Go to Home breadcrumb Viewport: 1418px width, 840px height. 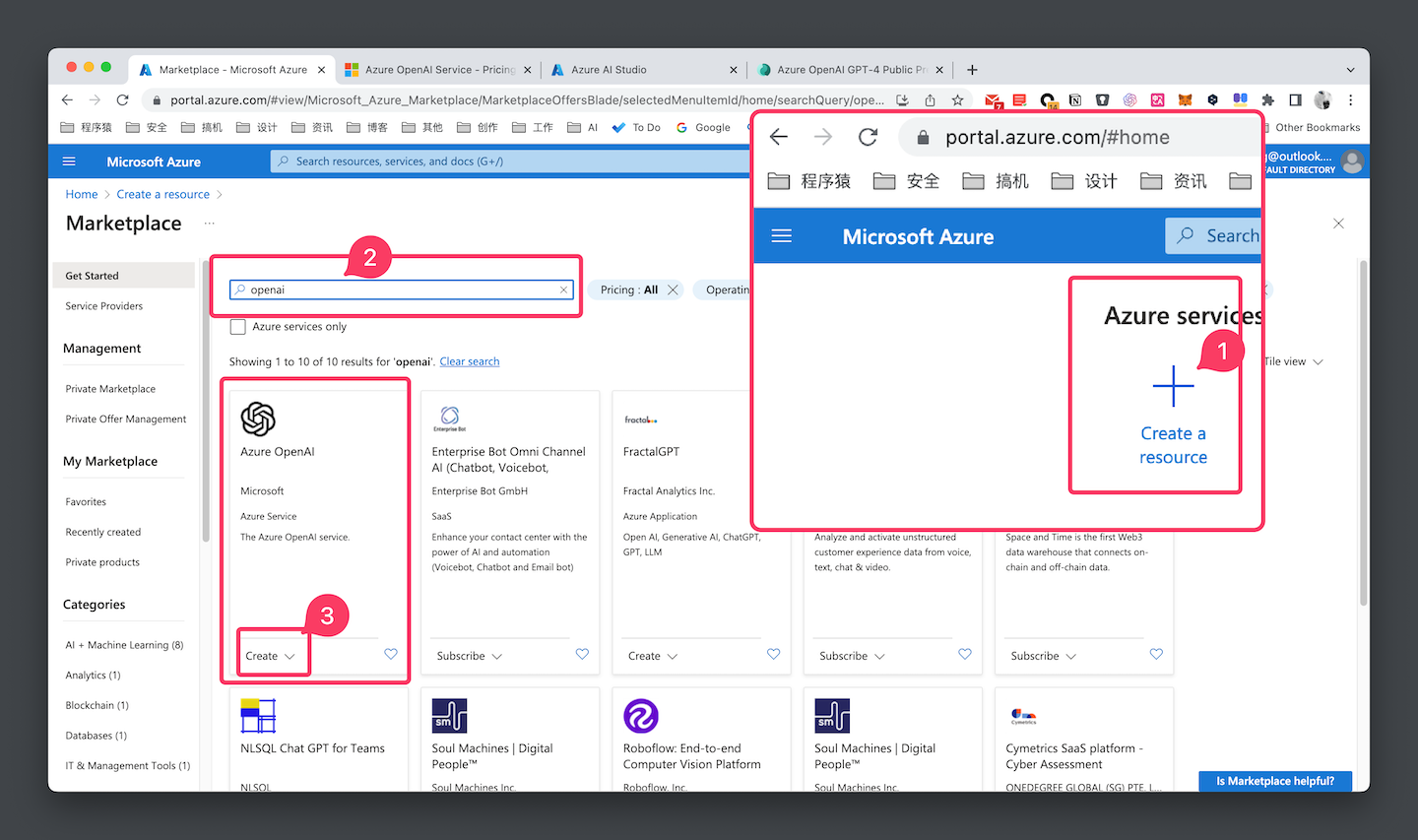82,194
